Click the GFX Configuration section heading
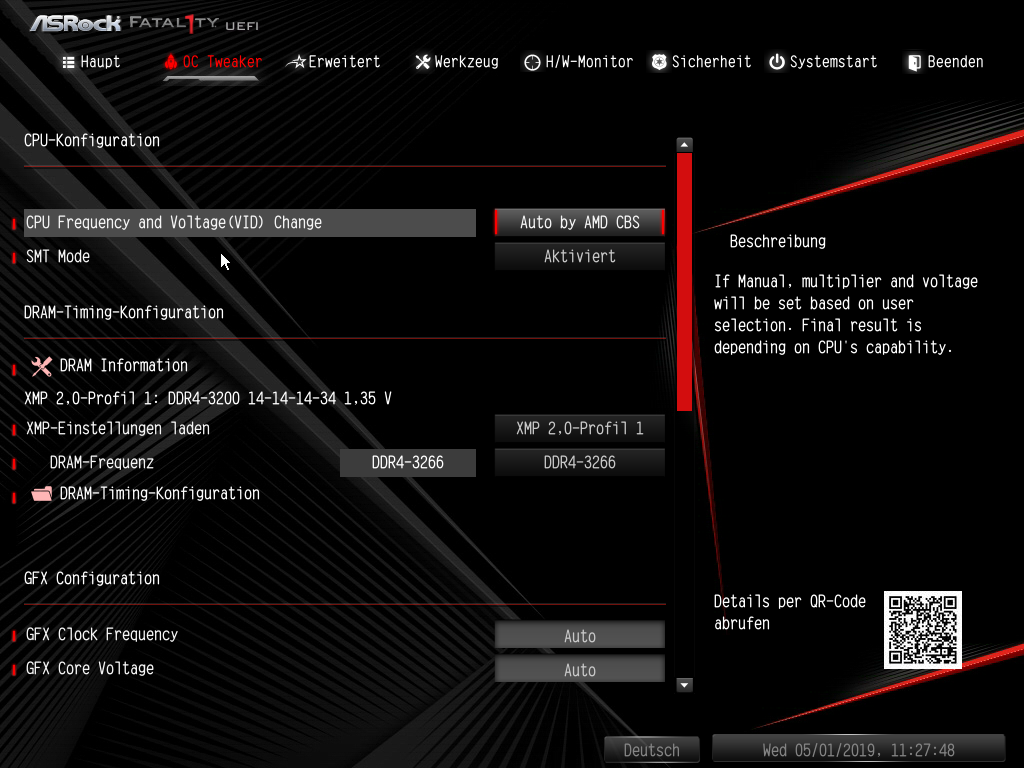 click(x=92, y=579)
